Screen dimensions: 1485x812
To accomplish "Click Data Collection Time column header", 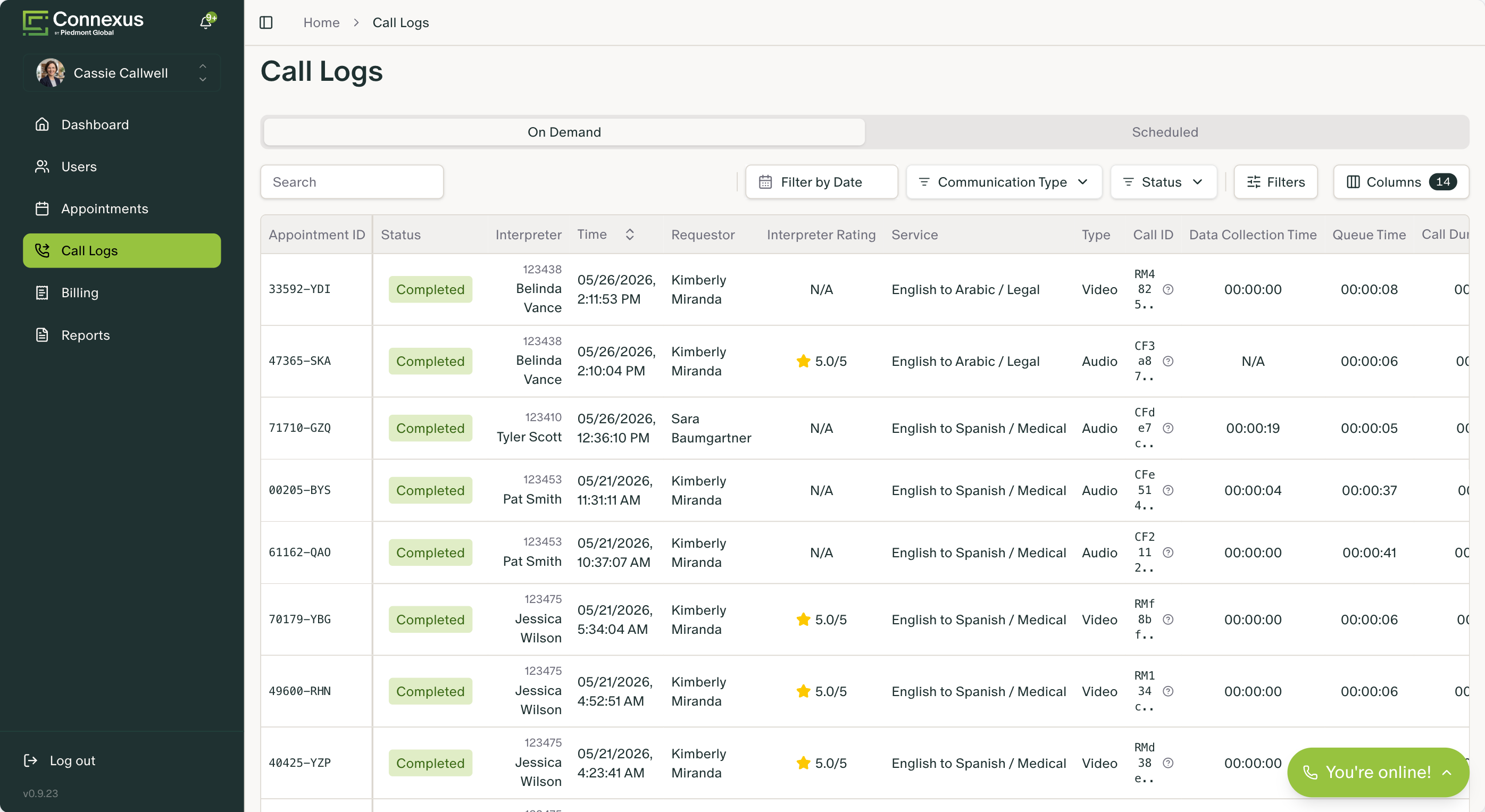I will tap(1253, 235).
